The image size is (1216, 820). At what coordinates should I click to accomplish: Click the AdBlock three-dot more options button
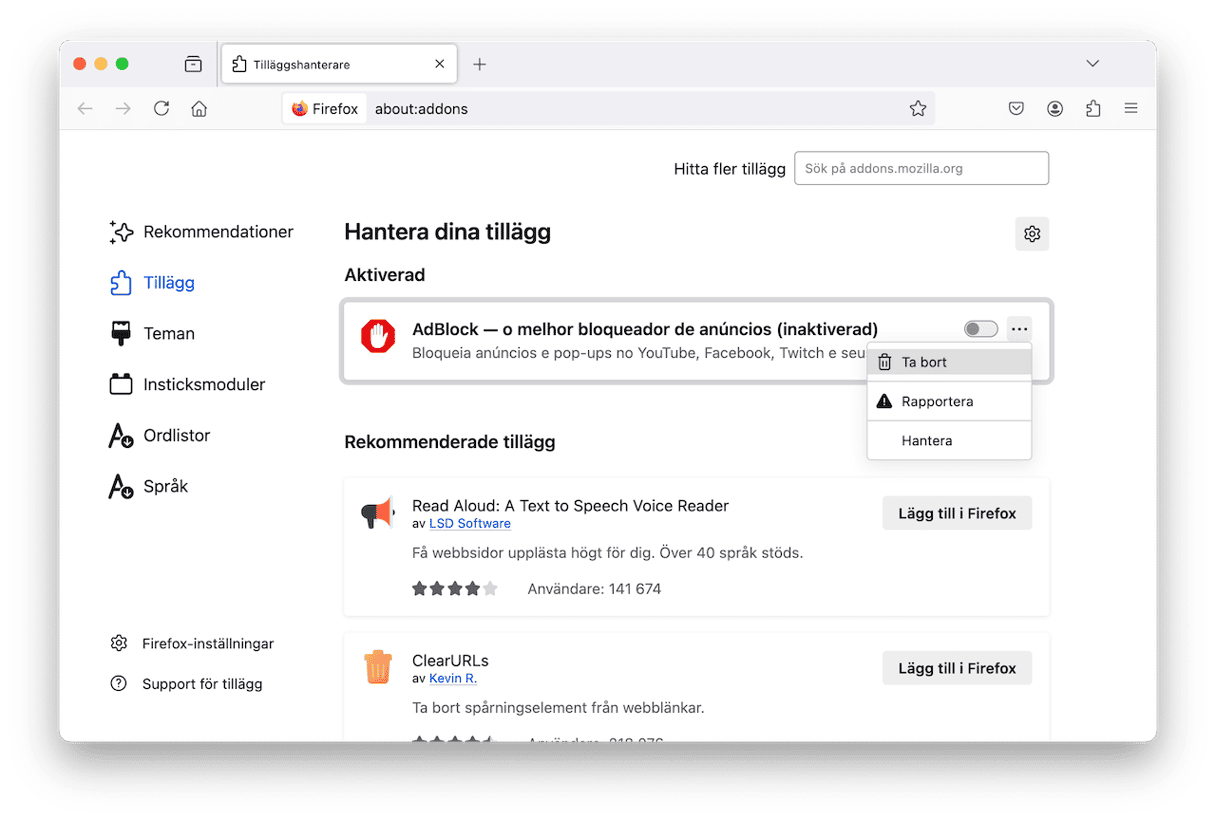coord(1019,329)
